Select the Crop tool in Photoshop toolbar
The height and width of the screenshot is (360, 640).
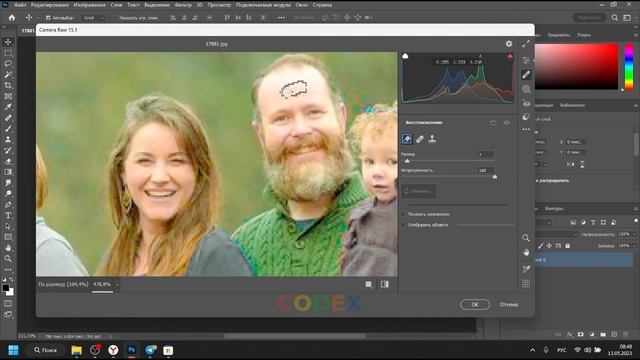(8, 86)
